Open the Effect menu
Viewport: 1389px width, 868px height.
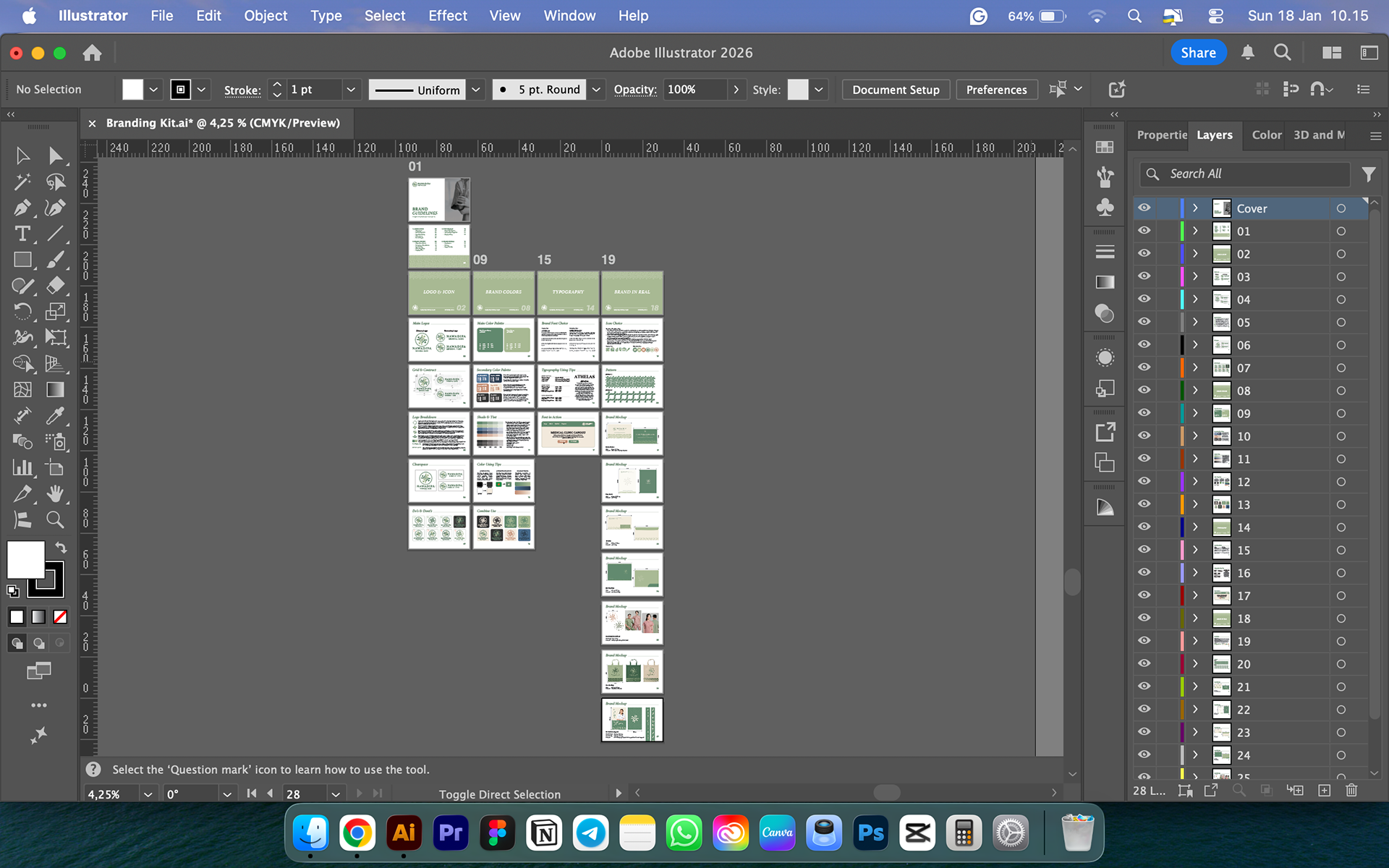click(447, 16)
